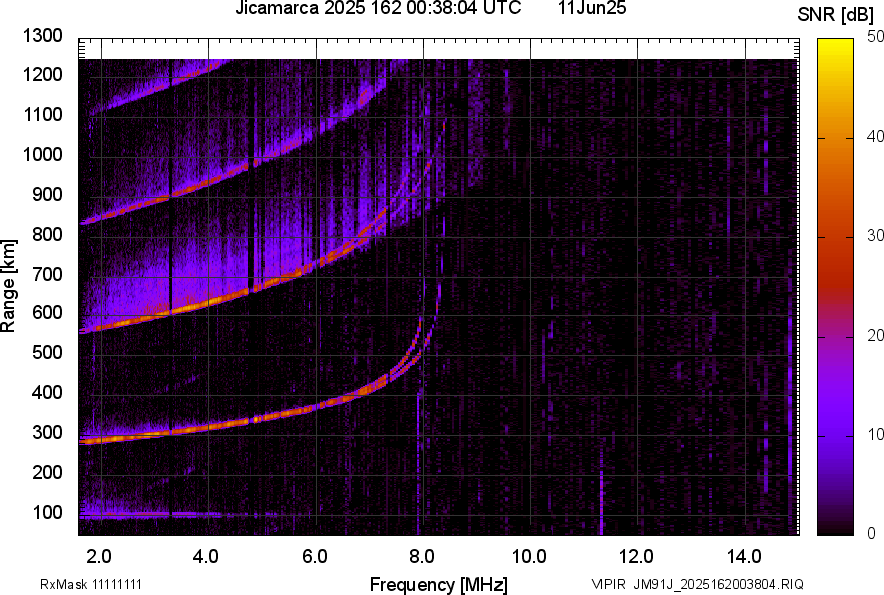Click the "RxMask 11111111" footer text
884x595 pixels.
[91, 584]
